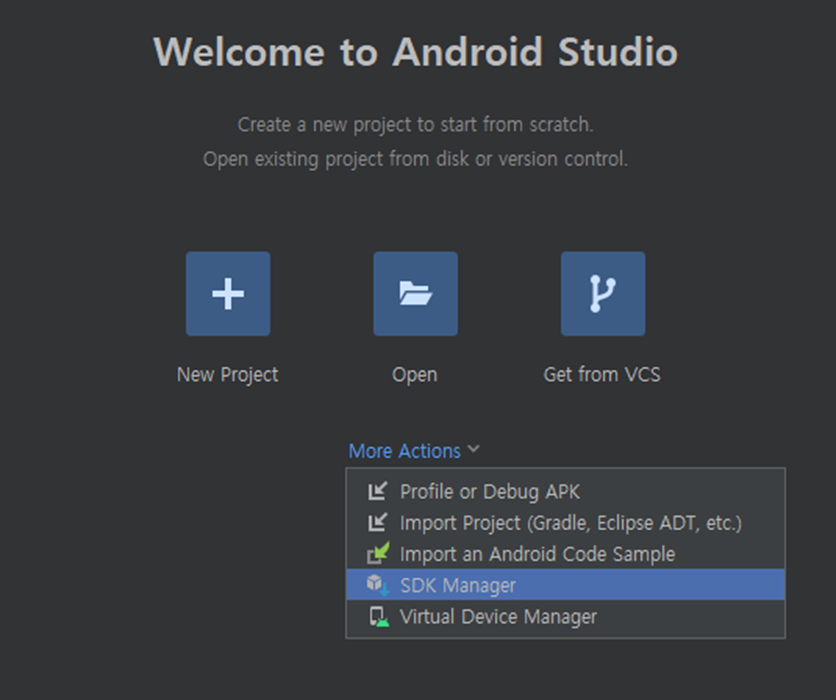836x700 pixels.
Task: Click the Open folder icon
Action: pyautogui.click(x=415, y=294)
